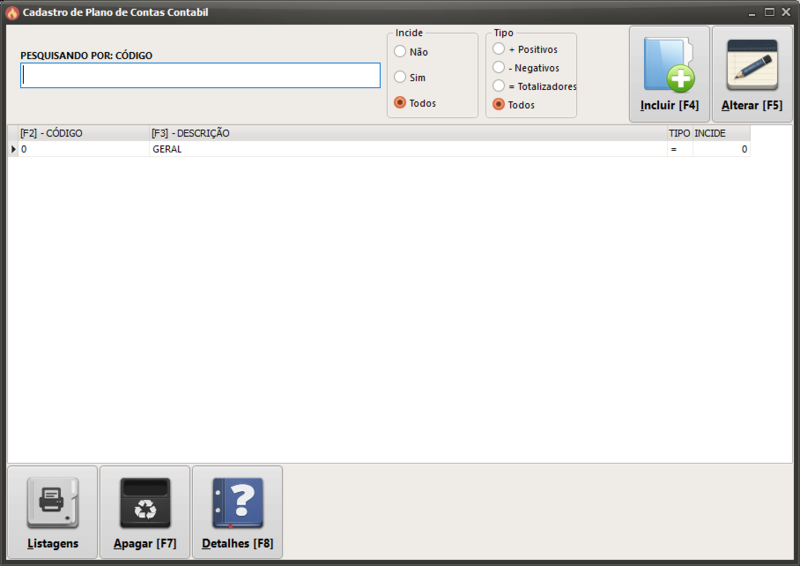Click the flame app icon in title bar

click(x=12, y=12)
